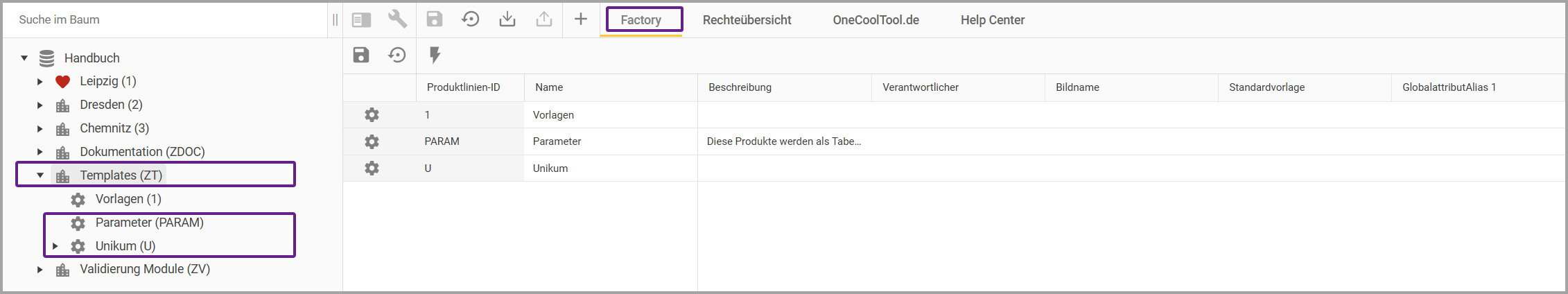Click the Suche im Baum search field

tap(166, 19)
